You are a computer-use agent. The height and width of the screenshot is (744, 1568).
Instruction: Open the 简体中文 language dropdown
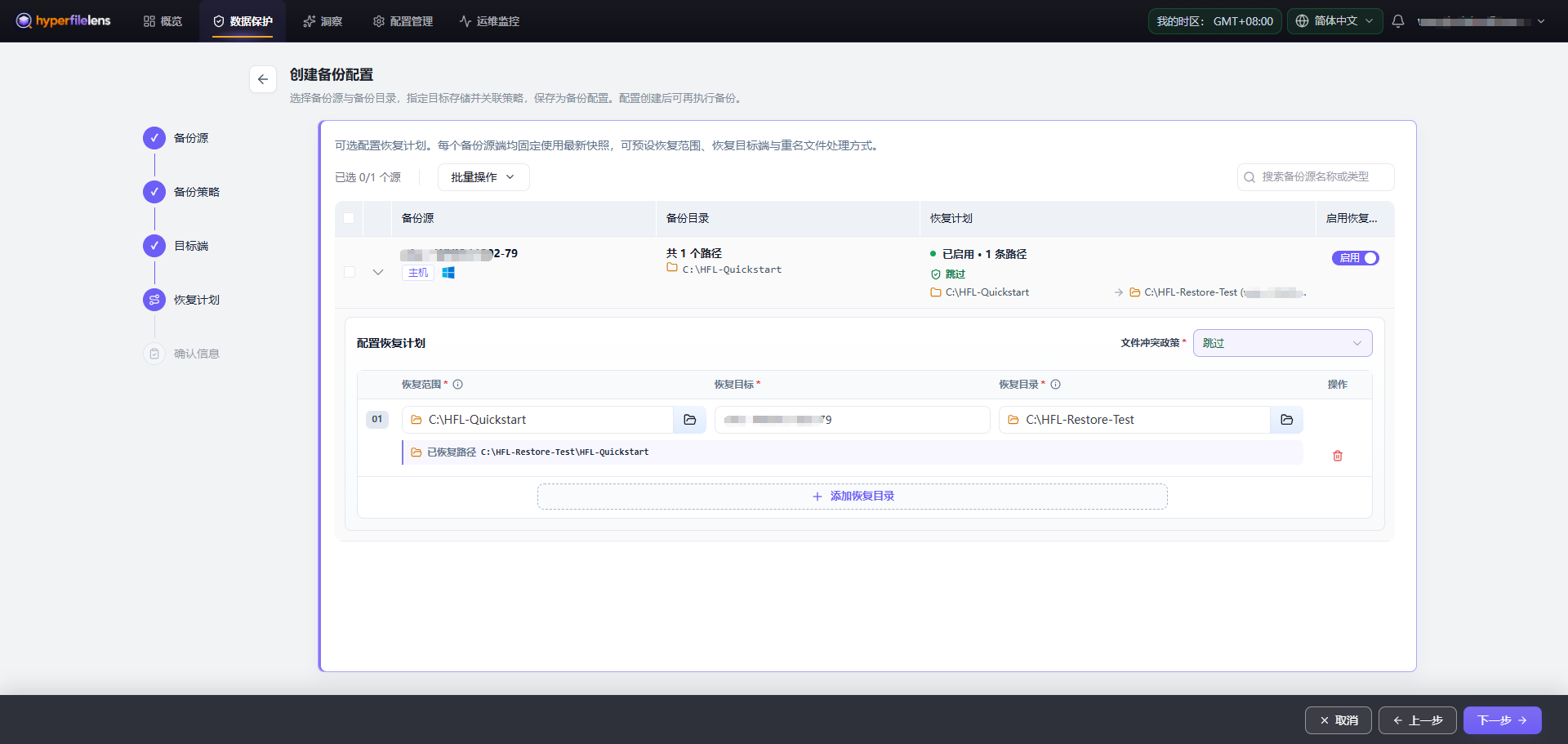1335,21
